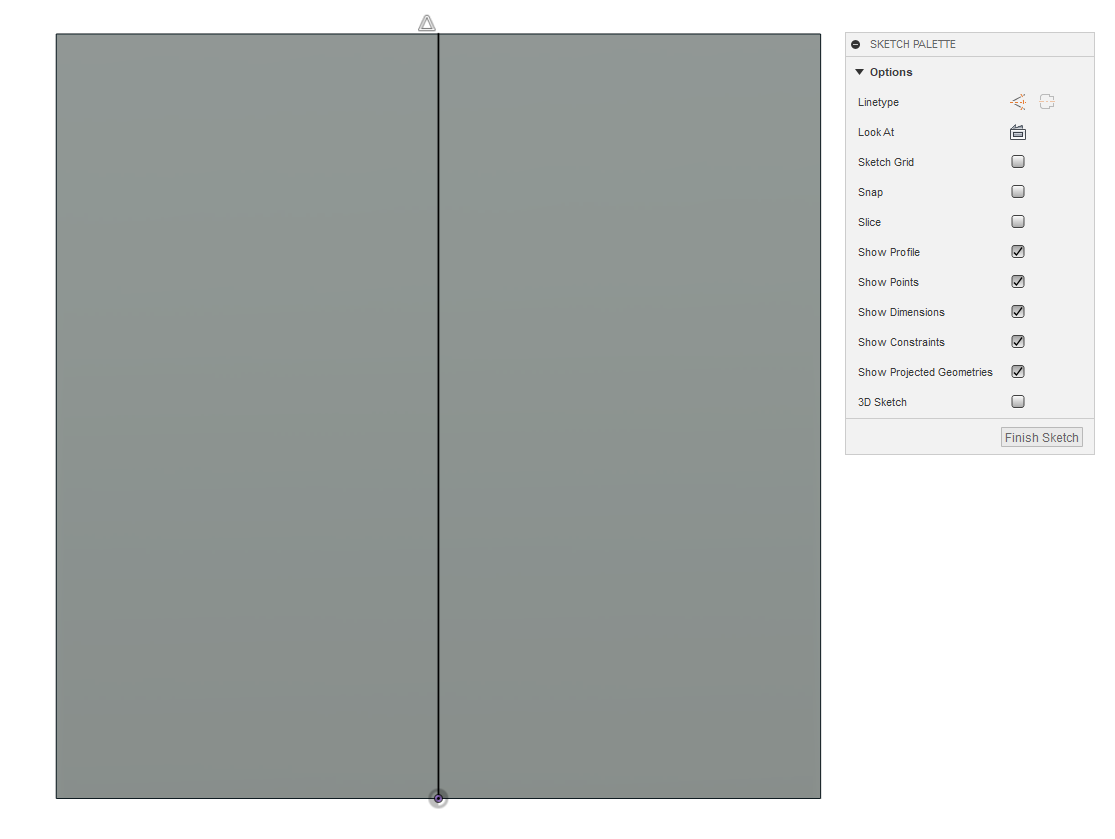This screenshot has height=839, width=1115.
Task: Uncheck Show Profile
Action: click(x=1018, y=252)
